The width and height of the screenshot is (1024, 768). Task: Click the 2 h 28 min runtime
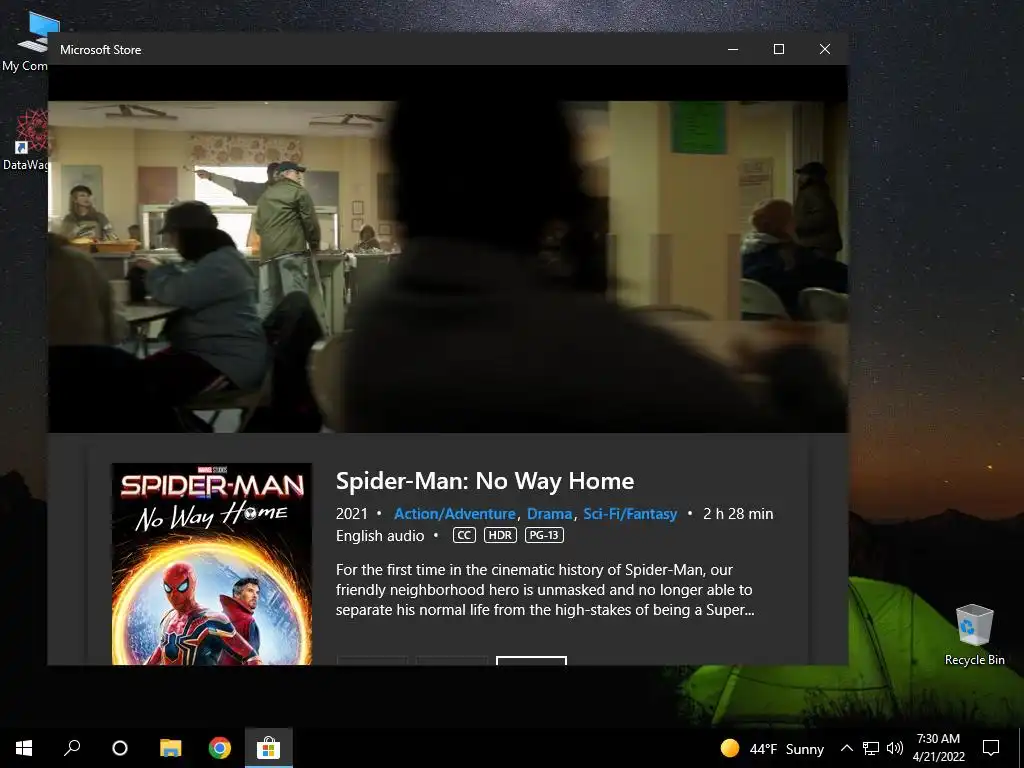pyautogui.click(x=738, y=514)
